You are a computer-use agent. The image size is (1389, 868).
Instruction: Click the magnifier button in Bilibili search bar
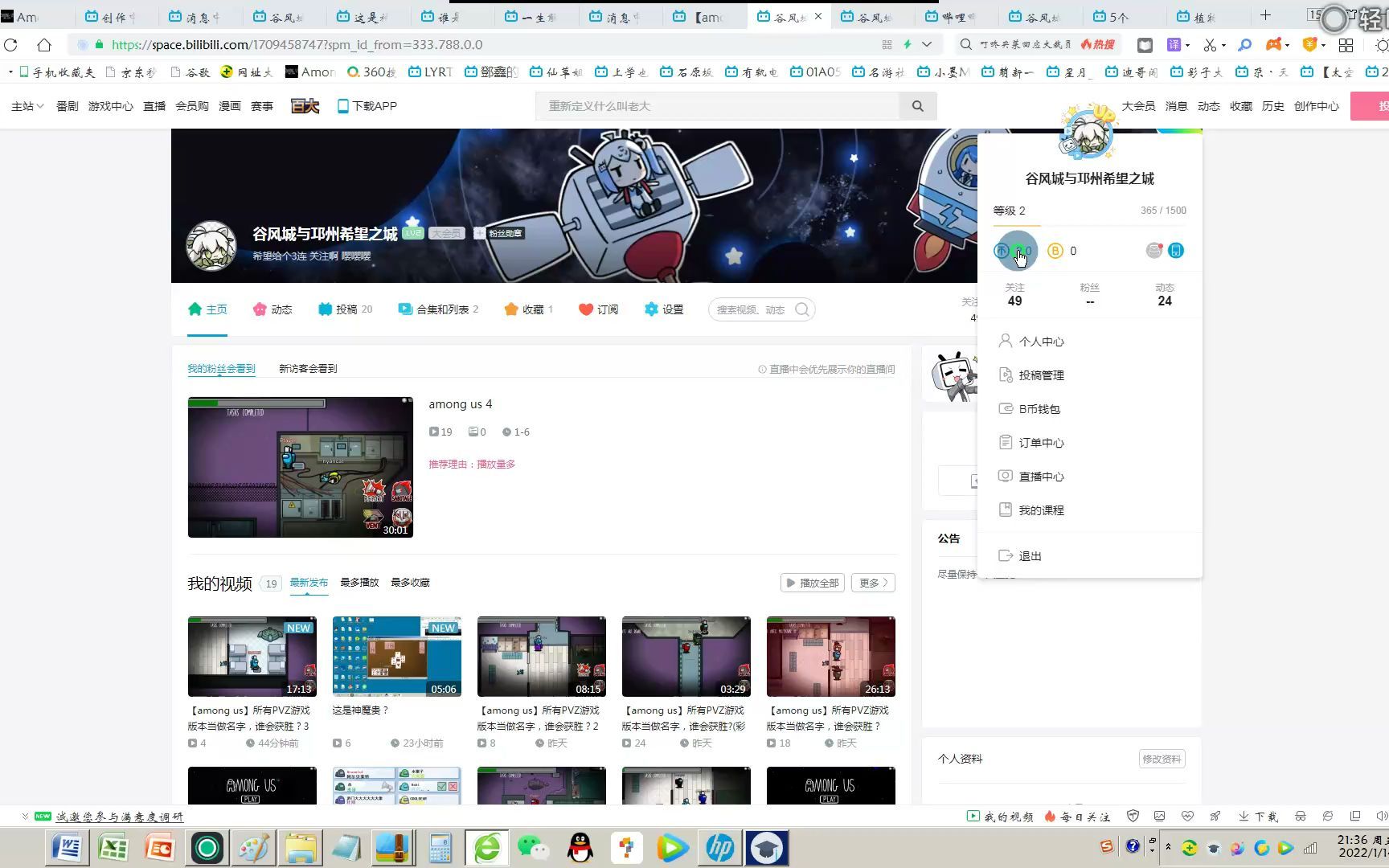(x=918, y=106)
